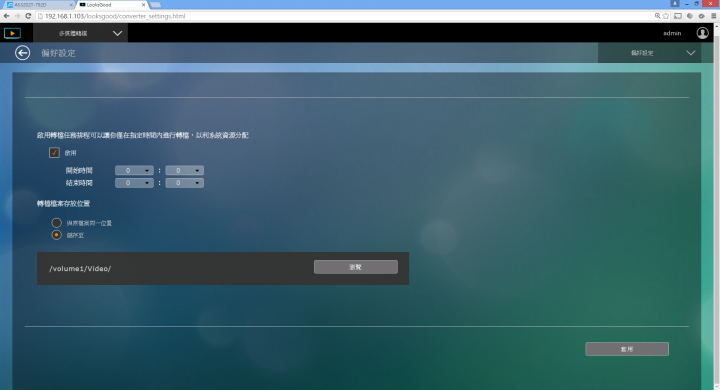The height and width of the screenshot is (390, 720).
Task: Click the 瀏覽 browse button
Action: [x=356, y=267]
